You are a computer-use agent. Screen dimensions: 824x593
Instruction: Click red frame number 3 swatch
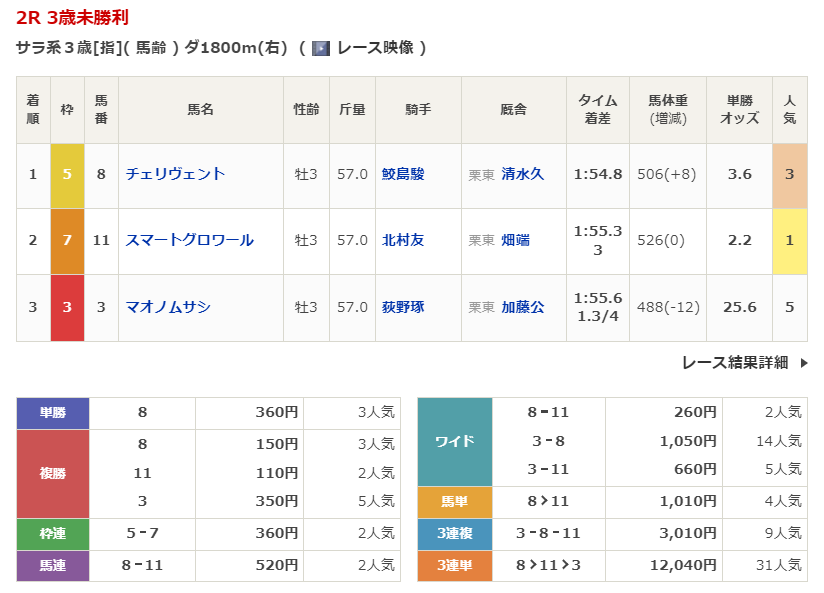[x=67, y=308]
